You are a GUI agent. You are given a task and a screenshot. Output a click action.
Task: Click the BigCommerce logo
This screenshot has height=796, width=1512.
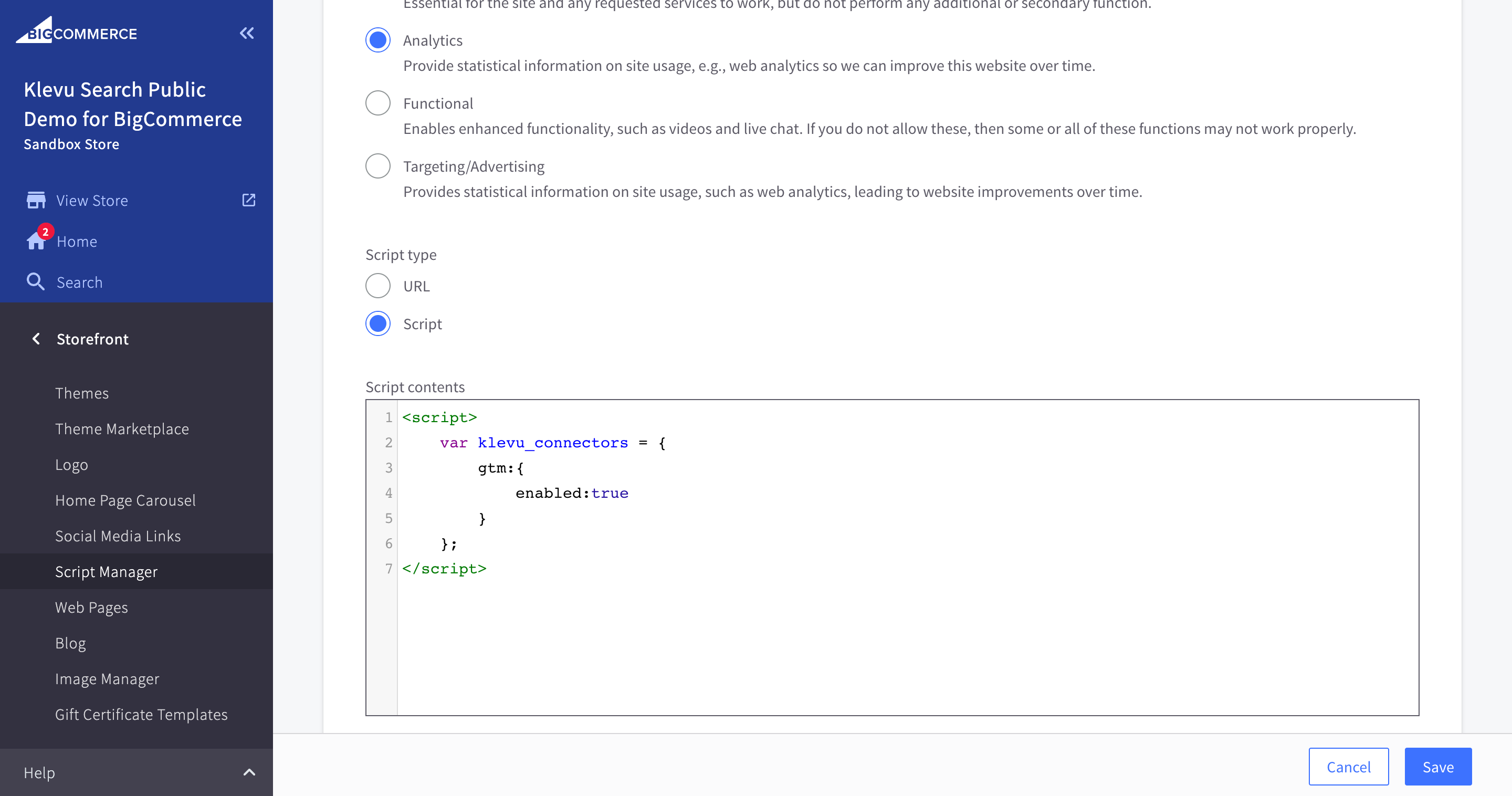76,30
